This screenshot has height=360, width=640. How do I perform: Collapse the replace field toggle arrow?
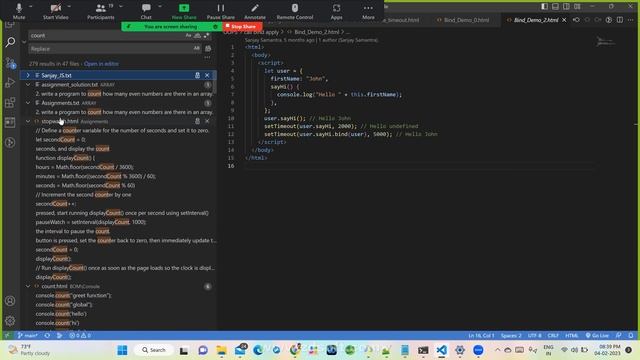click(24, 42)
